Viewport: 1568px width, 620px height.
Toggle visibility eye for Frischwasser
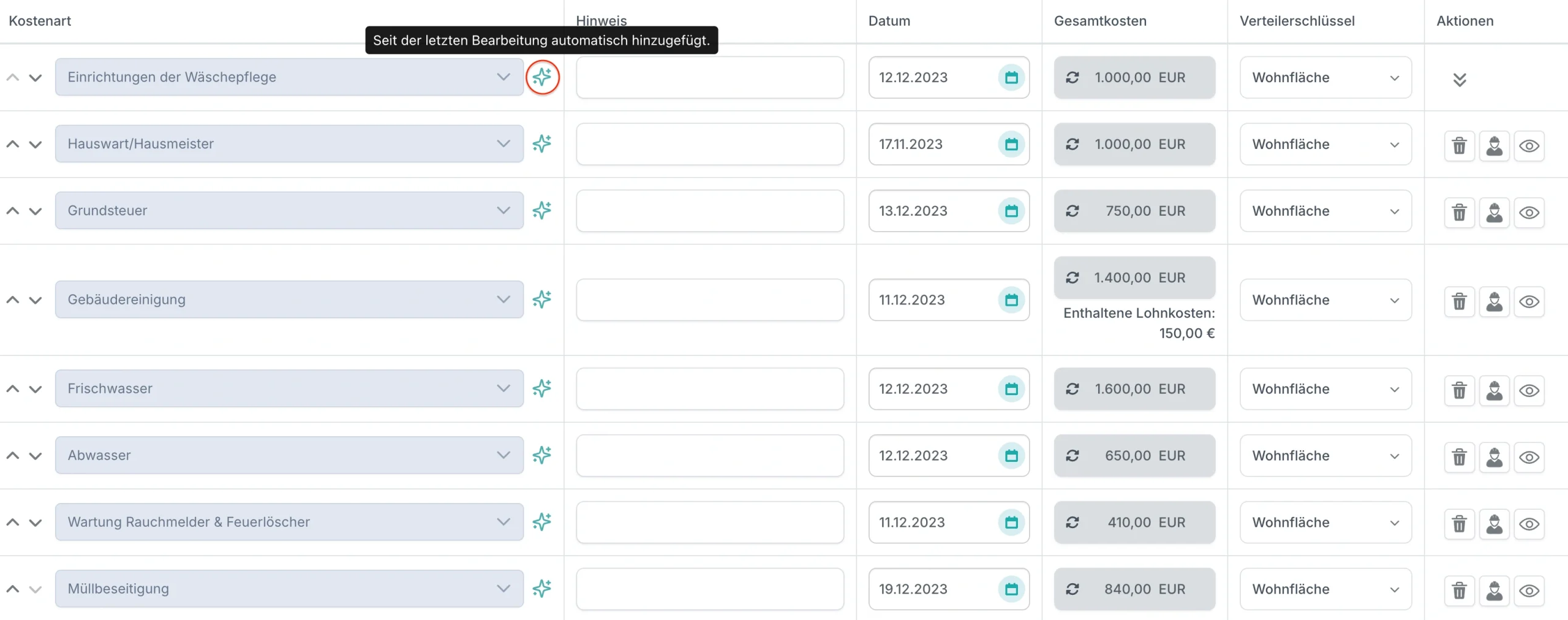click(x=1529, y=390)
